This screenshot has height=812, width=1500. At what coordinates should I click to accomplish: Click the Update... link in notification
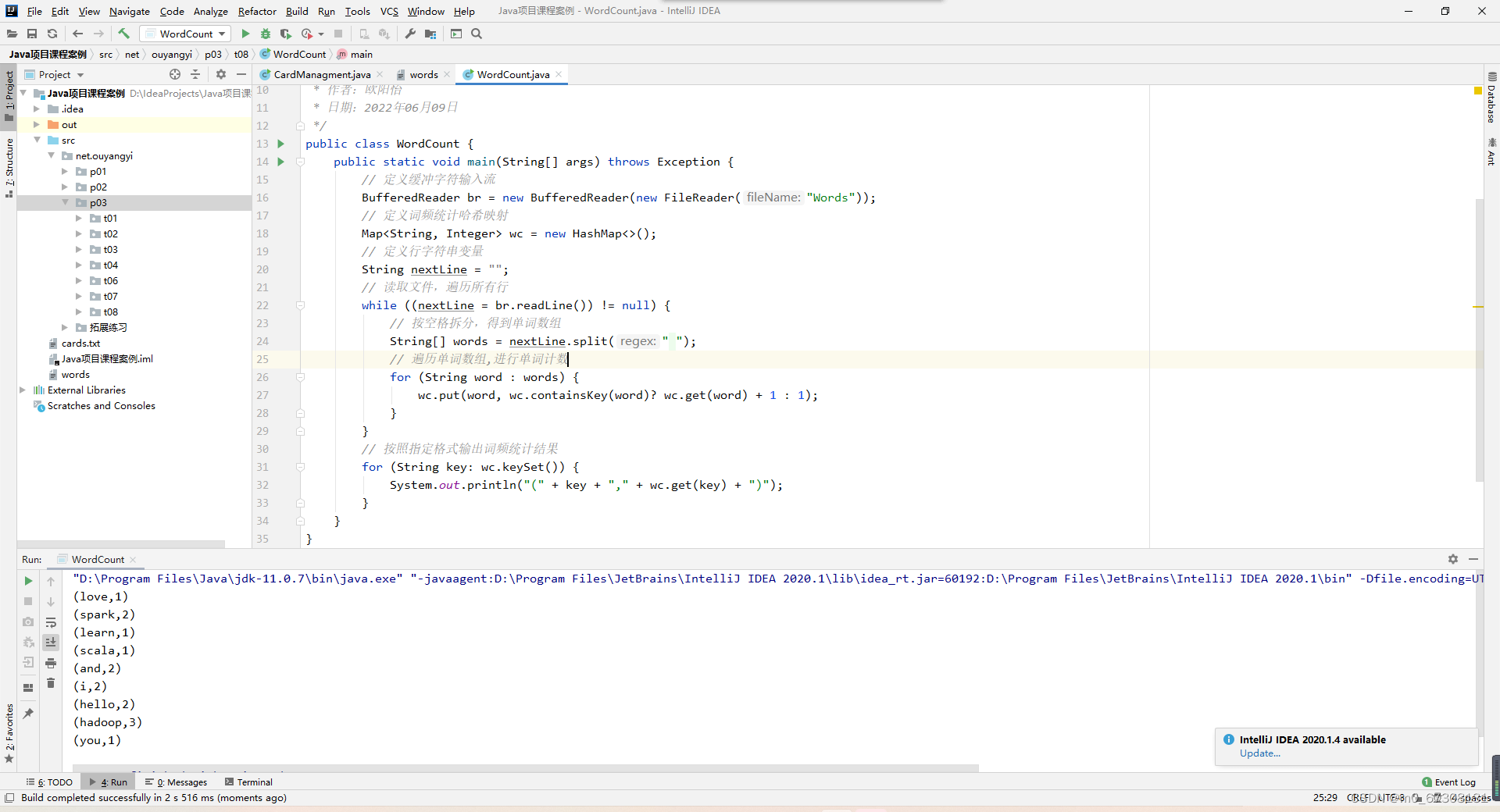1260,753
